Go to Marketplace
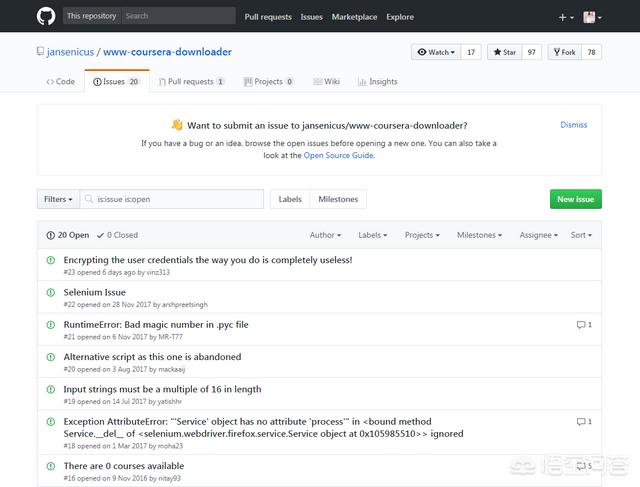This screenshot has height=487, width=640. point(354,17)
